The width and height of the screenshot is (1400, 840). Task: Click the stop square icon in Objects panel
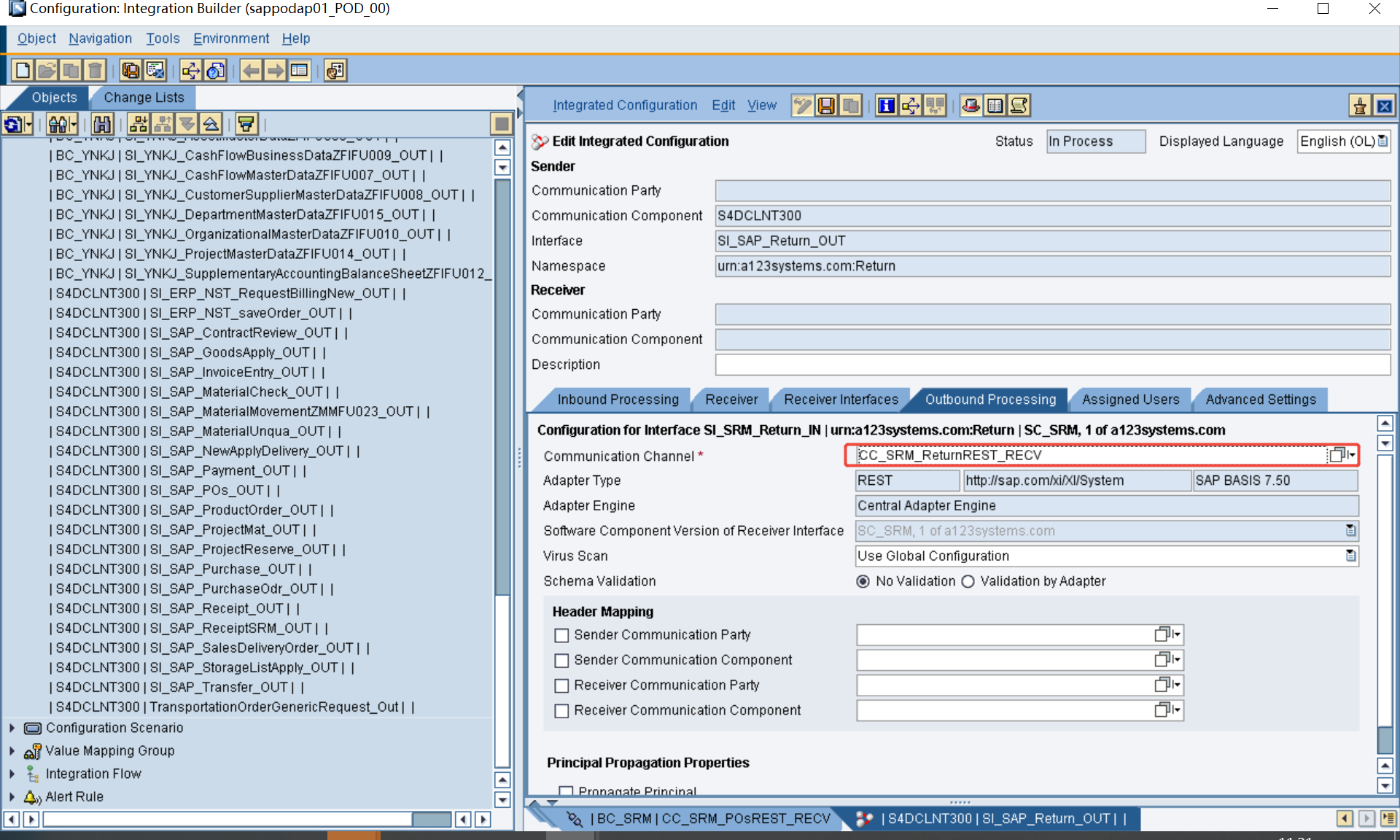tap(502, 124)
